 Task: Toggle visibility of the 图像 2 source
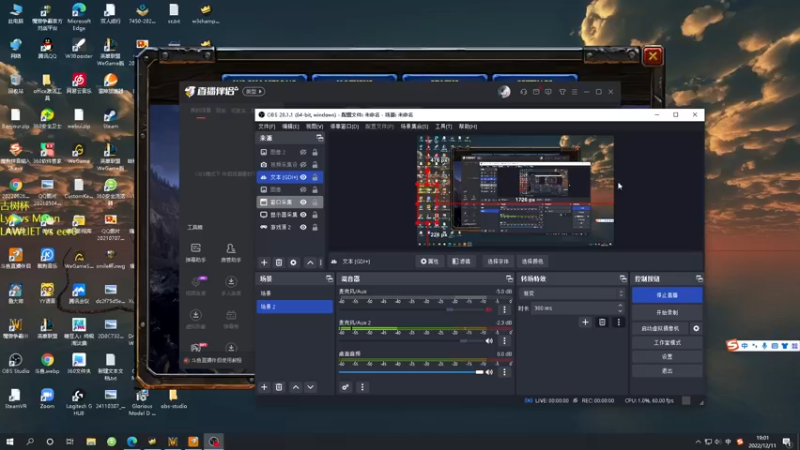303,152
